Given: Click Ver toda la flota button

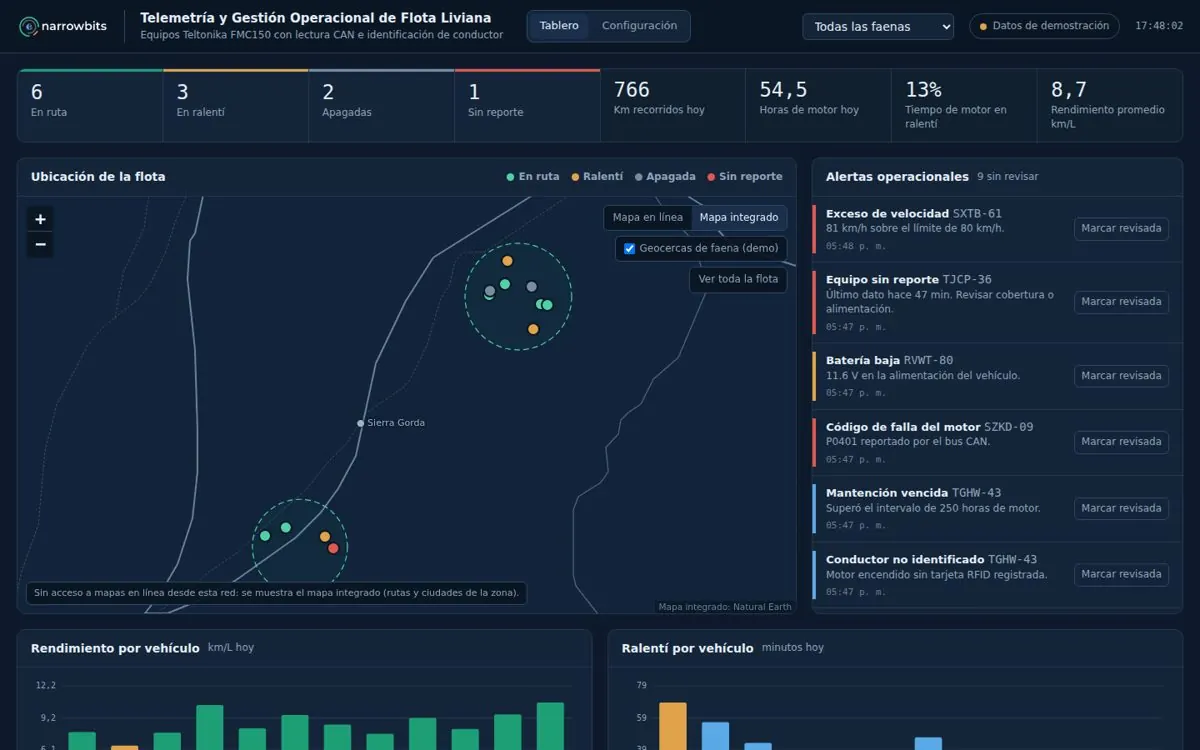Looking at the screenshot, I should (738, 279).
